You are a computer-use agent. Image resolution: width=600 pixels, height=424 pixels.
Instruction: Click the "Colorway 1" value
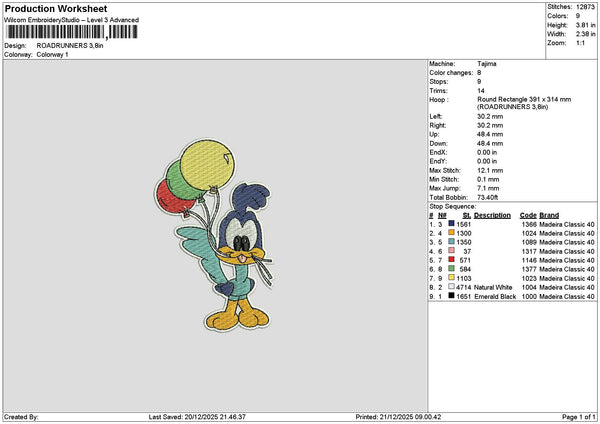pyautogui.click(x=52, y=55)
